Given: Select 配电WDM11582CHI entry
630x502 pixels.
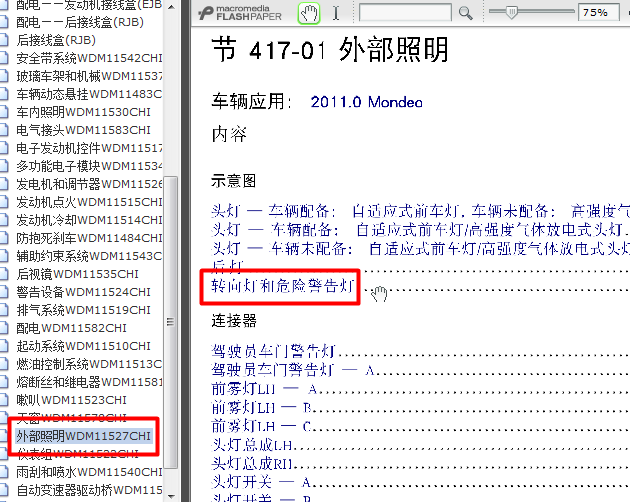Looking at the screenshot, I should (71, 328).
